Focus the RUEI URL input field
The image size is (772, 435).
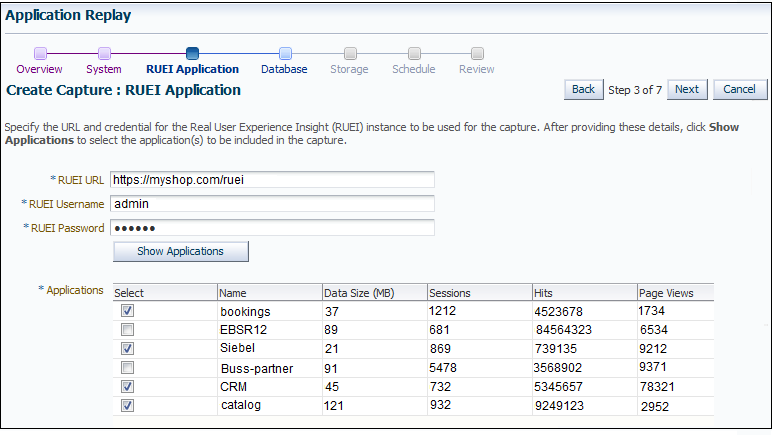click(x=272, y=180)
